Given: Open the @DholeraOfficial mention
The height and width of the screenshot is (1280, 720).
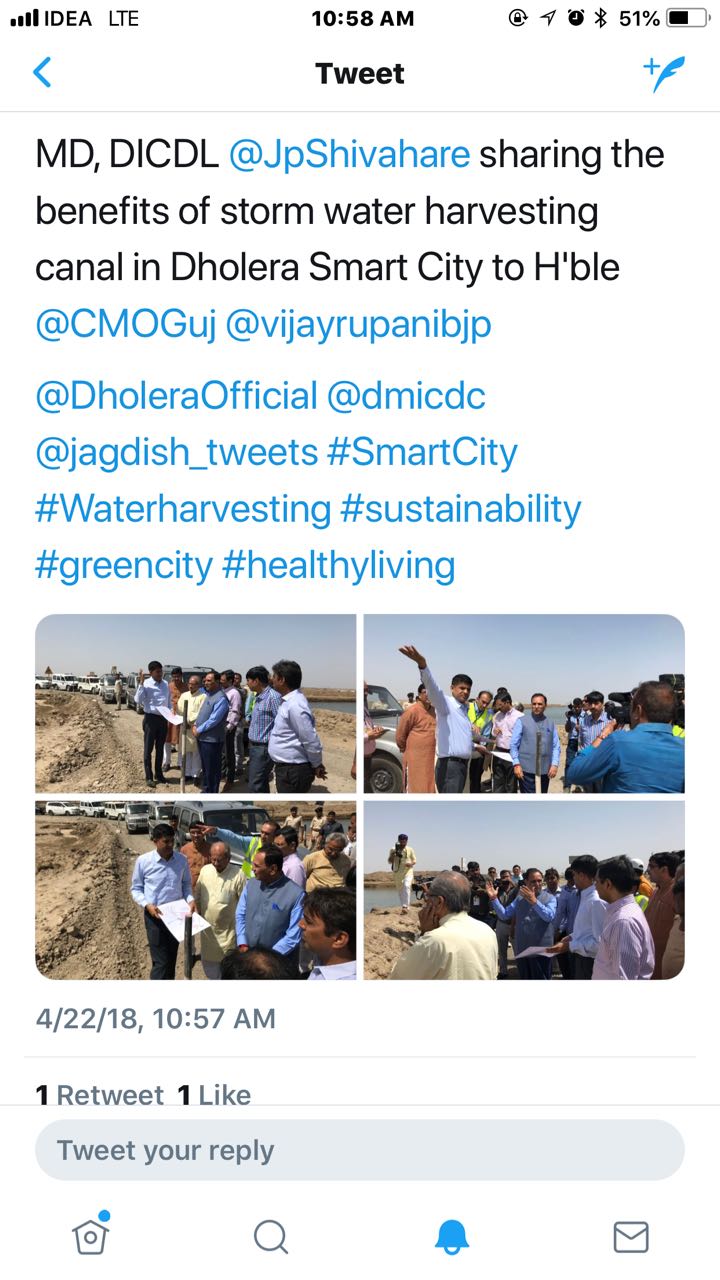Looking at the screenshot, I should pyautogui.click(x=177, y=396).
